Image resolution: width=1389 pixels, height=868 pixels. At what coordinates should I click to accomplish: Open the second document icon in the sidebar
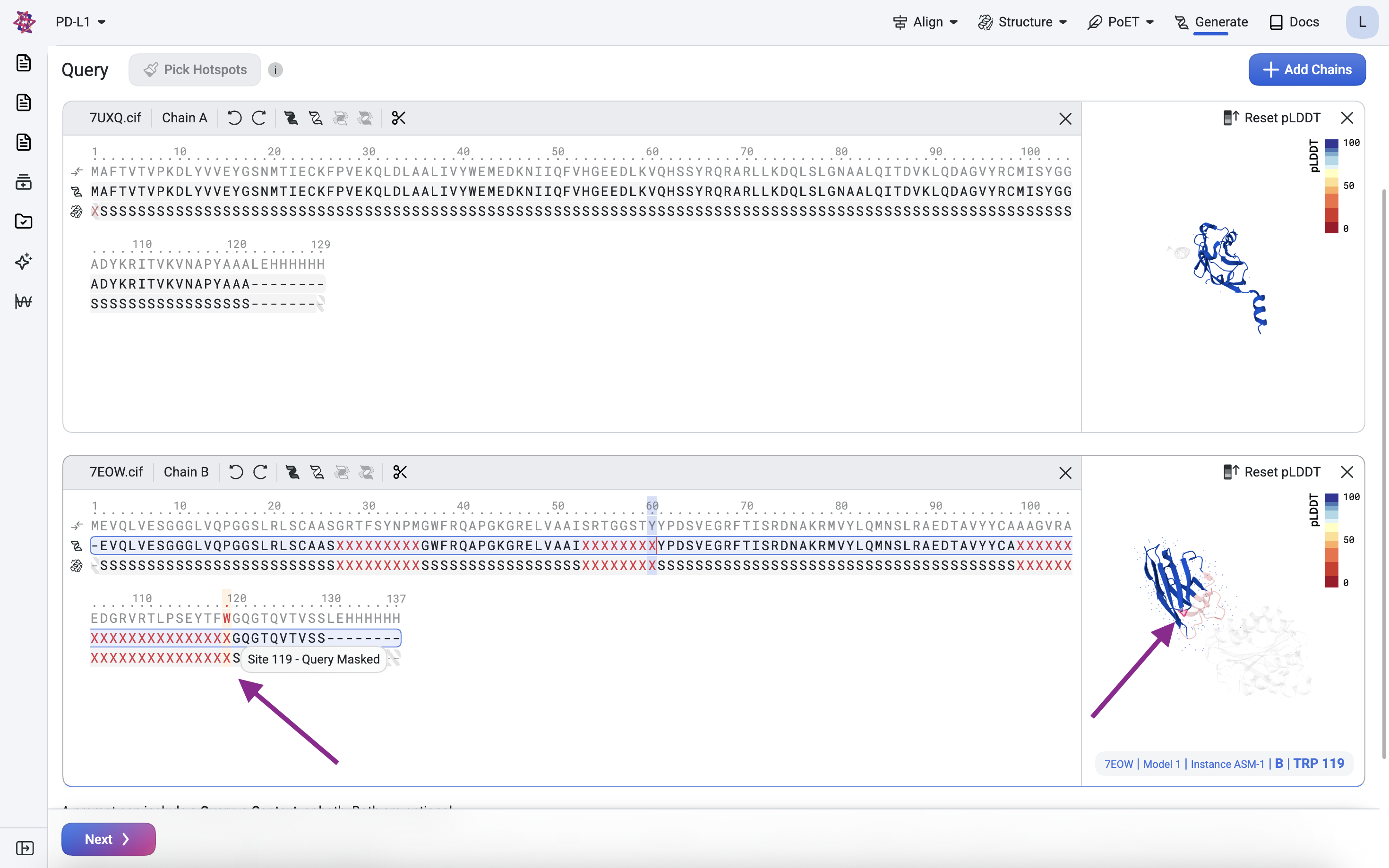[24, 102]
